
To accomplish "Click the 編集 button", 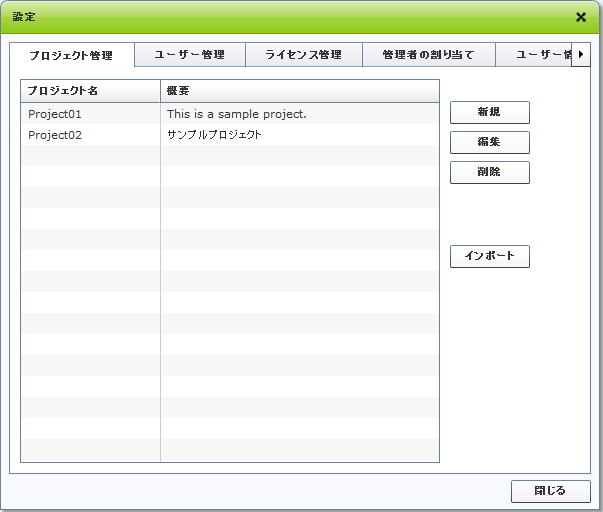I will 490,142.
